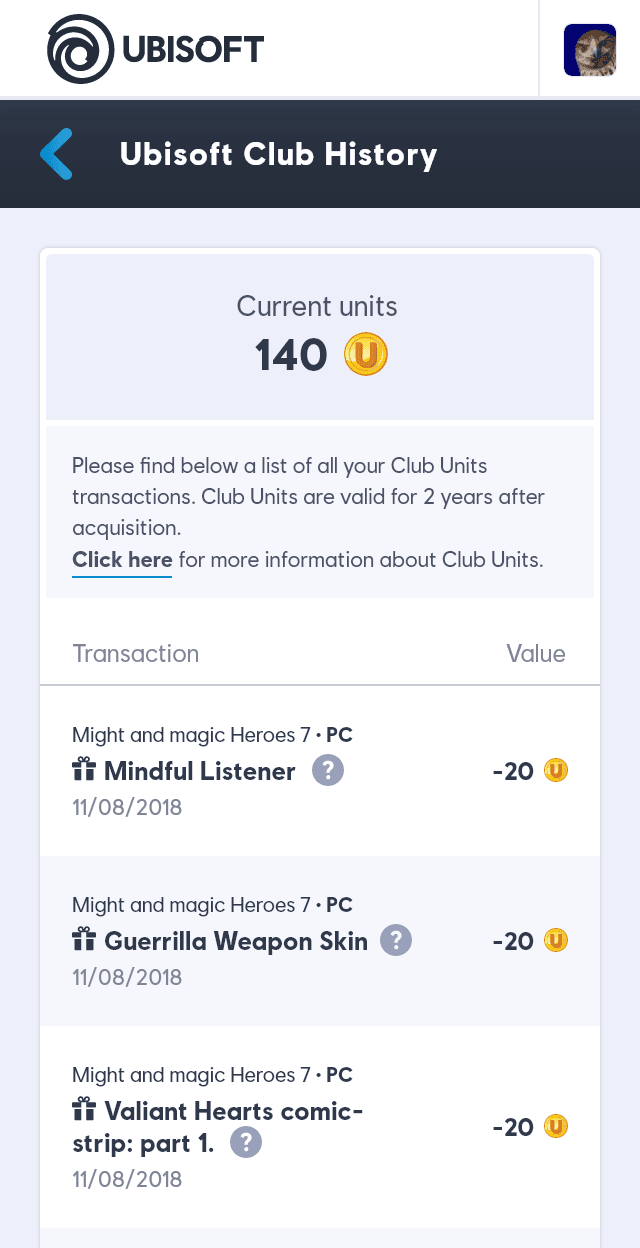Select the Mindful Listener transaction title
This screenshot has height=1248, width=640.
[200, 771]
